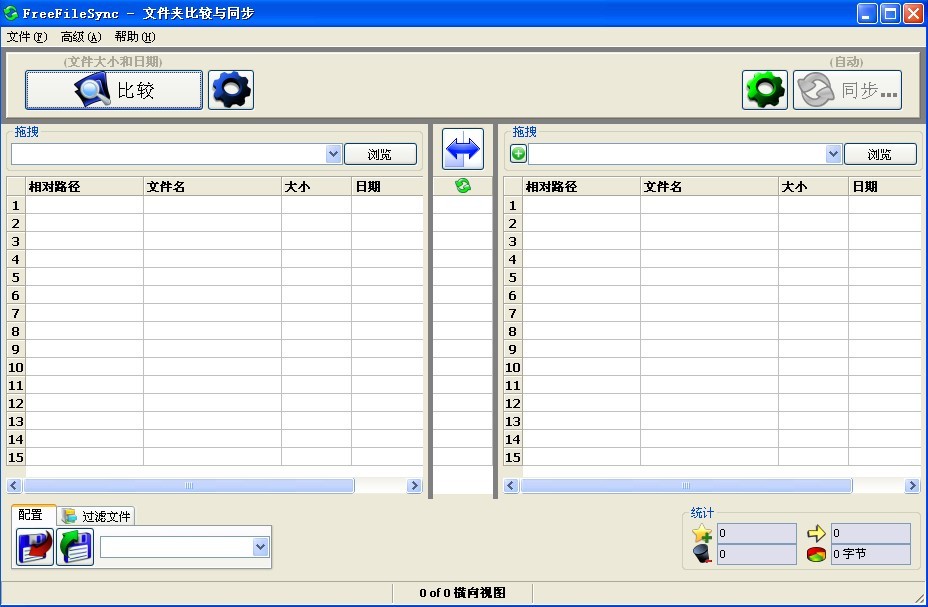
Task: Open the 文件 menu
Action: click(x=26, y=37)
